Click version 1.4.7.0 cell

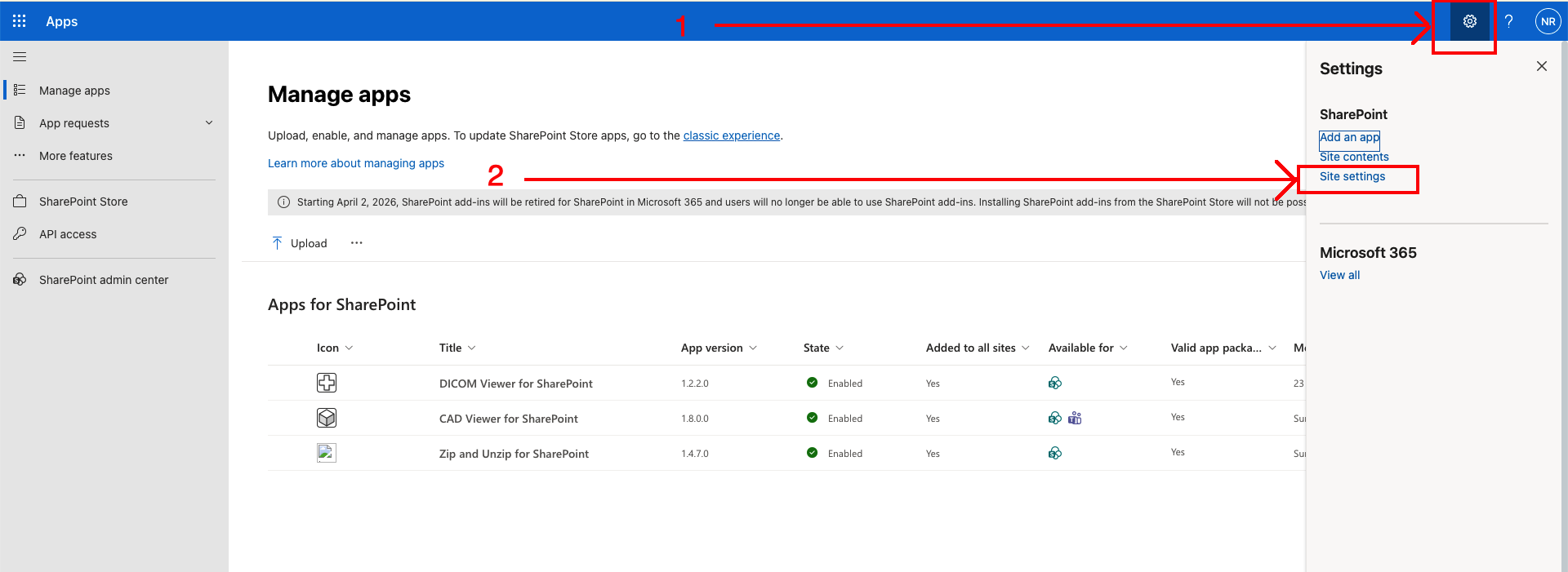coord(695,454)
